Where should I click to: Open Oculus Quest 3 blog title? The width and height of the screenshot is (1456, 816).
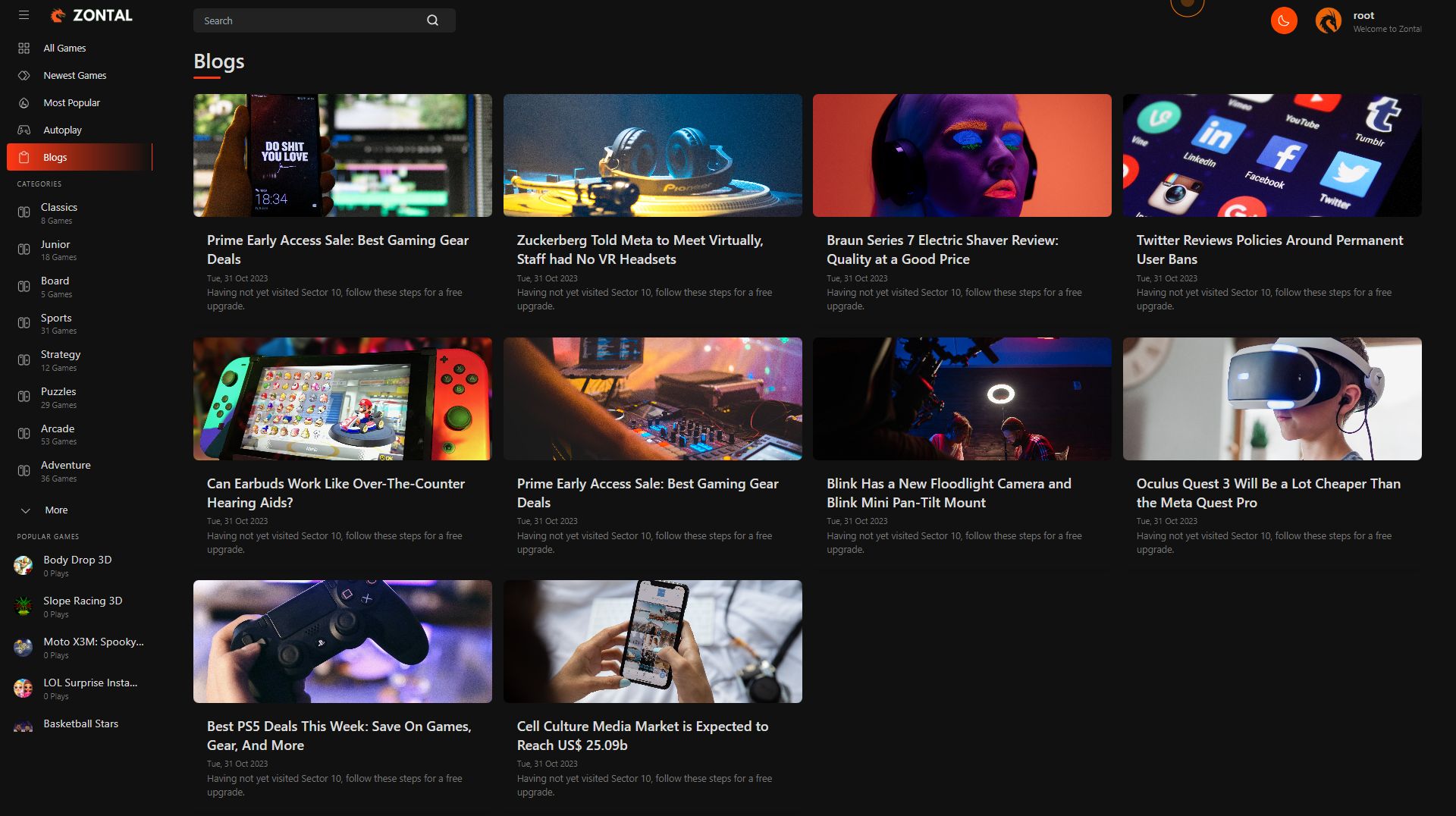[x=1268, y=493]
